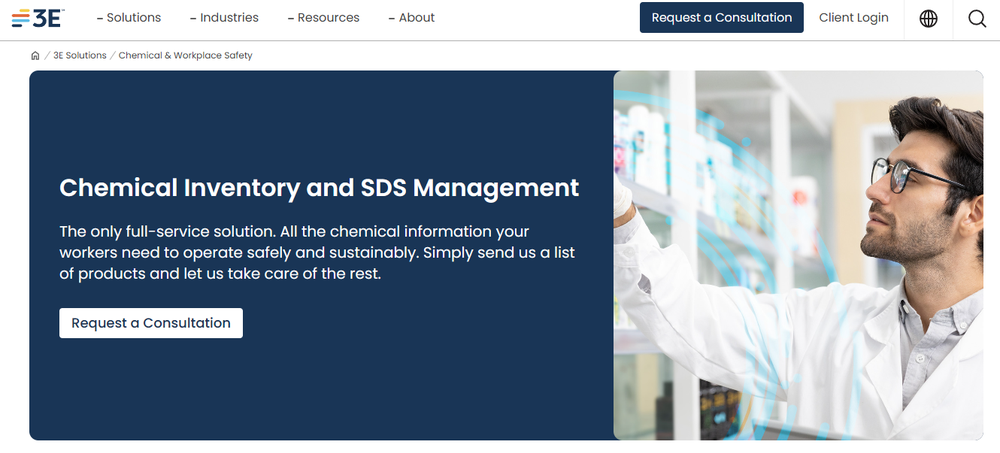Click the dash icon beside Solutions
Screen dimensions: 1000x453
(100, 18)
